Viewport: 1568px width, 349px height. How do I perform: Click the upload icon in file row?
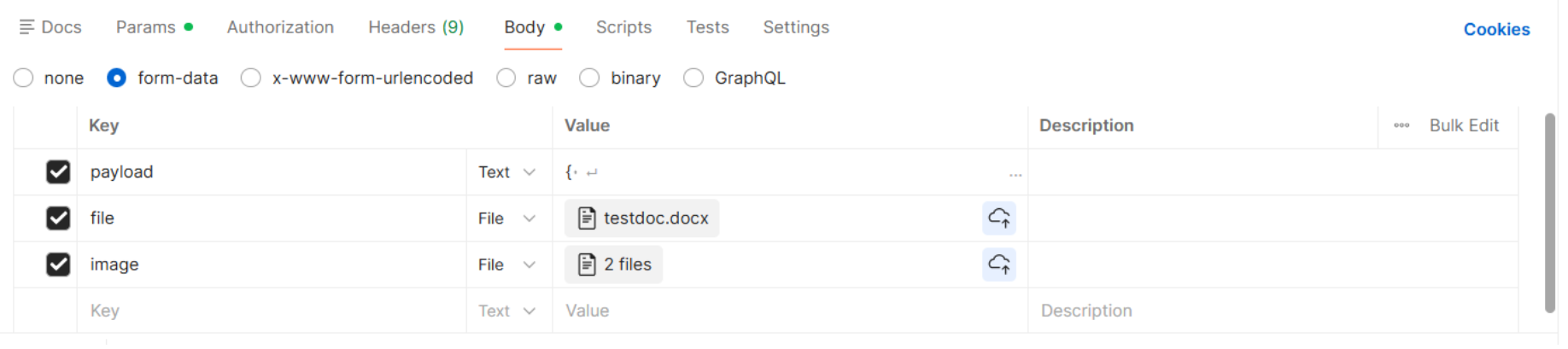pyautogui.click(x=998, y=218)
